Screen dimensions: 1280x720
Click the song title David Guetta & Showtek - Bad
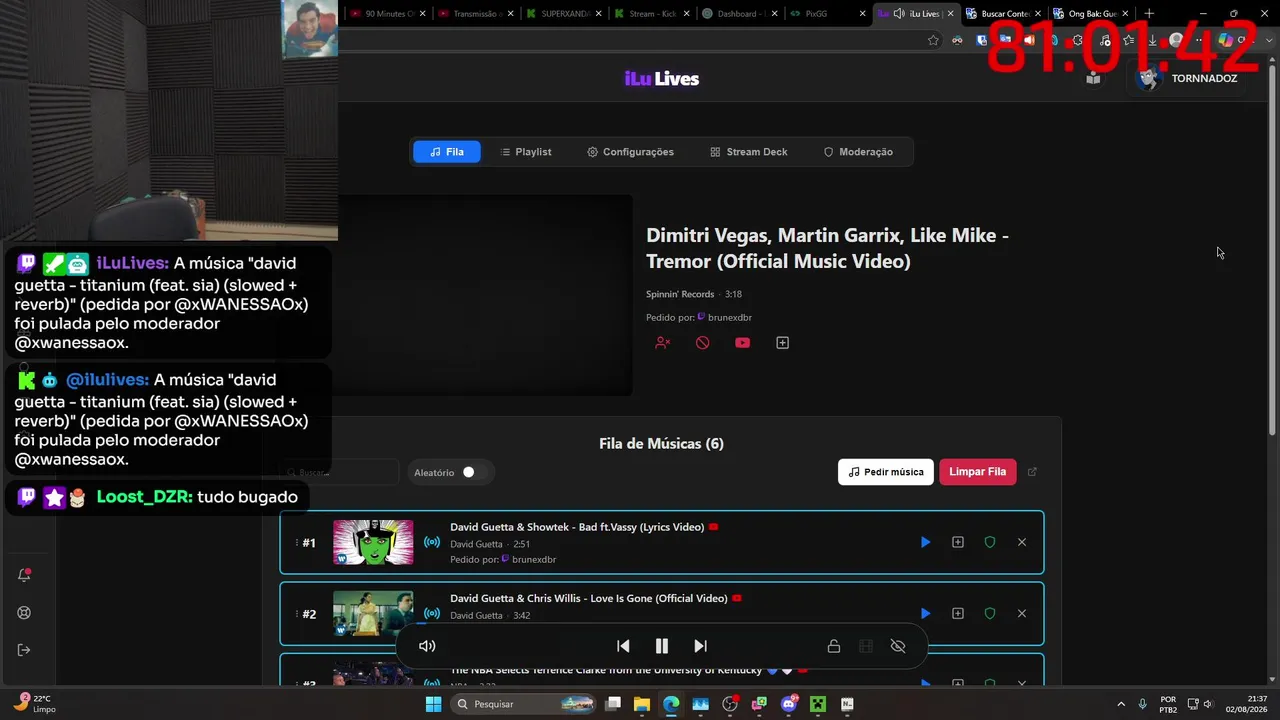(x=577, y=527)
